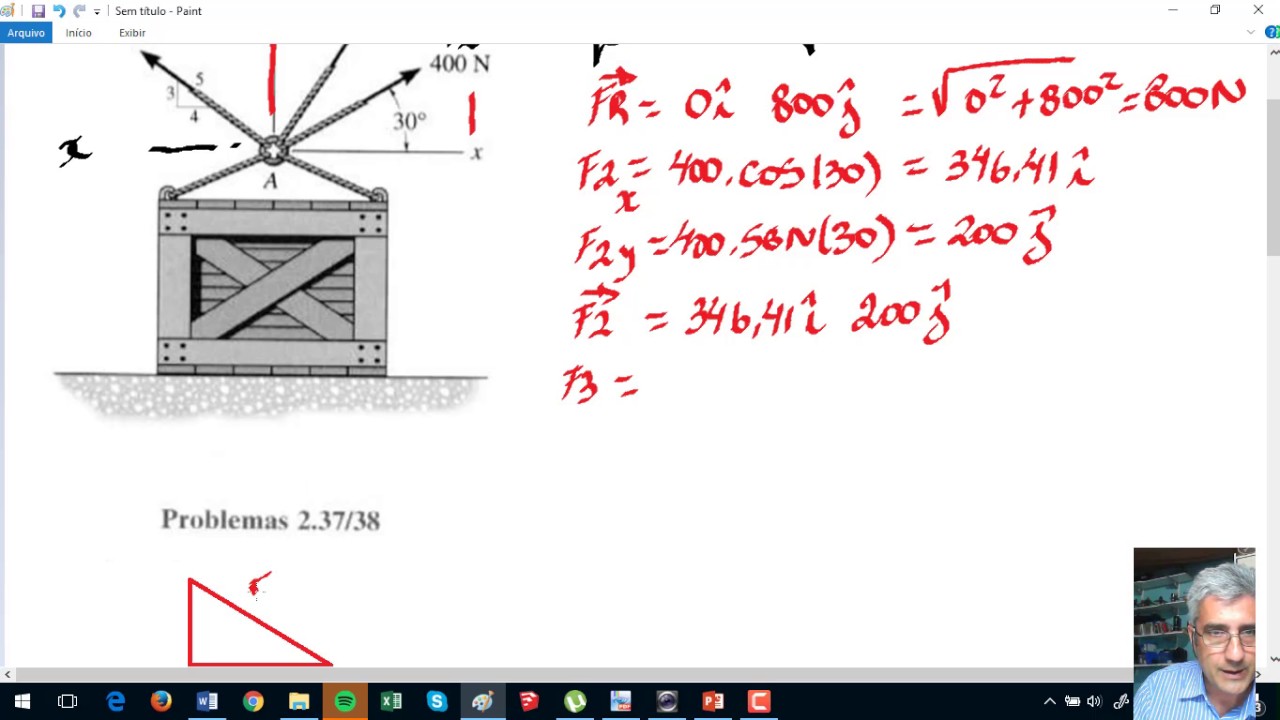Switch to the Início ribbon tab
The image size is (1280, 720).
coord(78,33)
